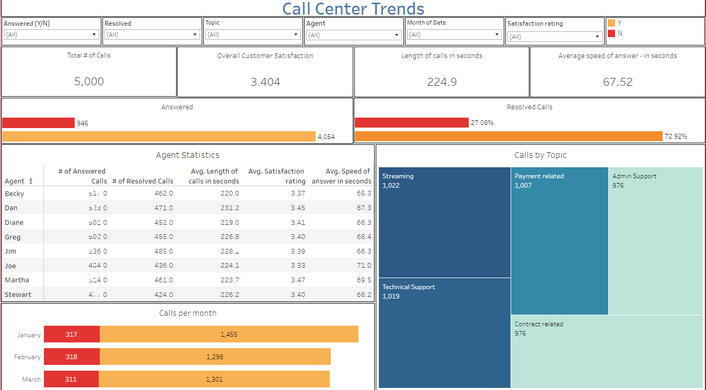Image resolution: width=706 pixels, height=390 pixels.
Task: Select the Technical Support treemap tile
Action: pos(445,333)
